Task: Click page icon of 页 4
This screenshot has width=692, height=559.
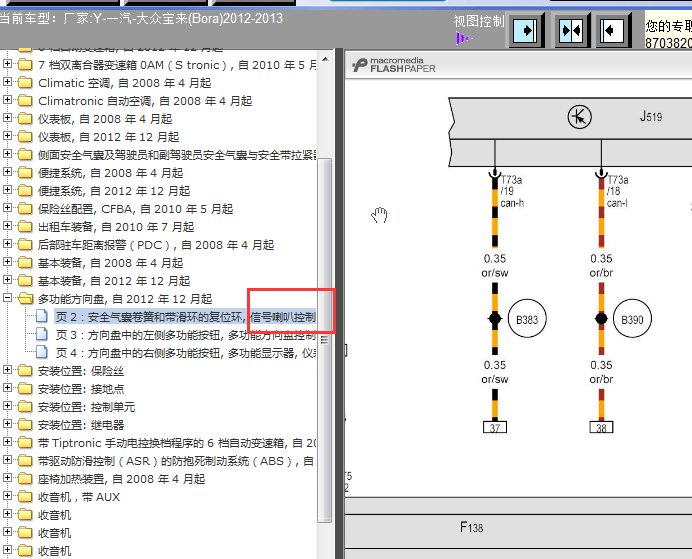Action: coord(42,352)
